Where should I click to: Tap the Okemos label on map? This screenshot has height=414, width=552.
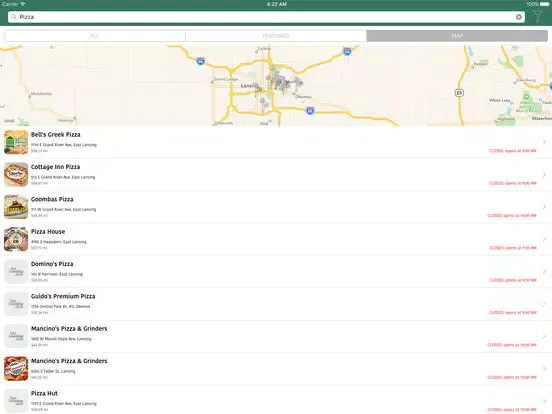[303, 97]
